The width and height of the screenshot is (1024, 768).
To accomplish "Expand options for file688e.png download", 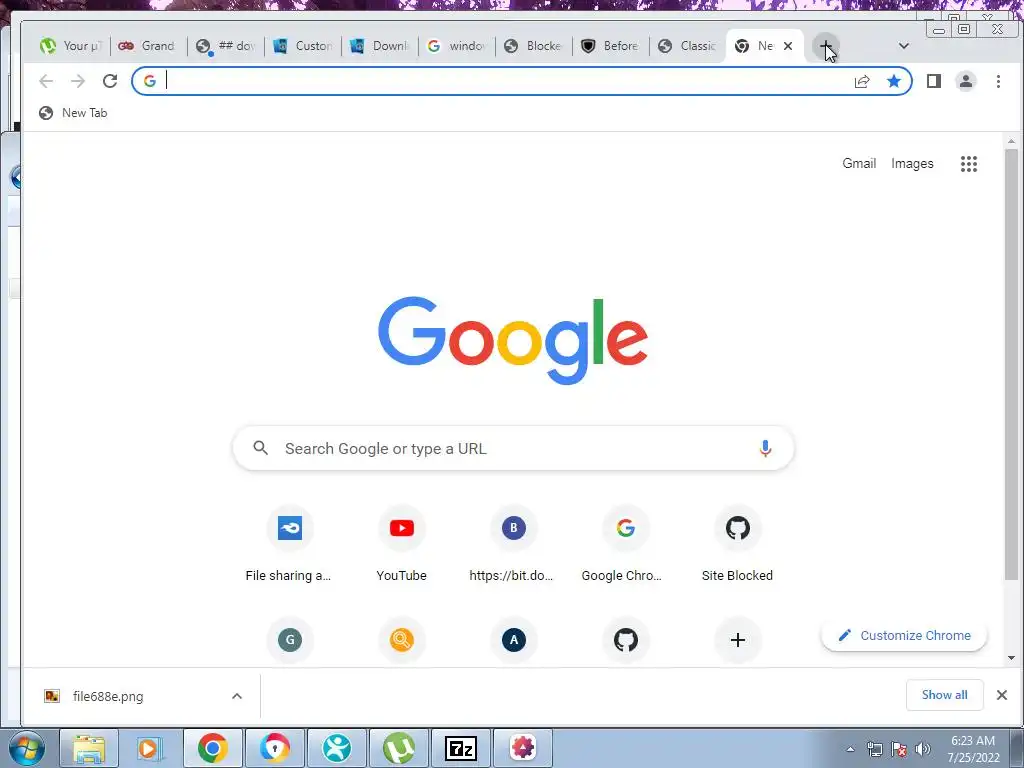I will click(x=237, y=696).
